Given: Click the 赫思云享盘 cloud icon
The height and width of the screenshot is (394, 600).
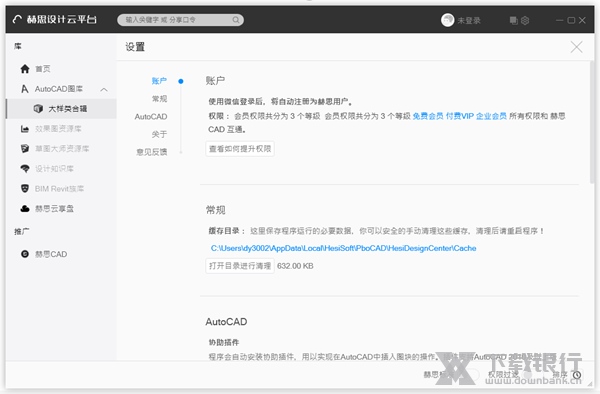Looking at the screenshot, I should point(25,208).
